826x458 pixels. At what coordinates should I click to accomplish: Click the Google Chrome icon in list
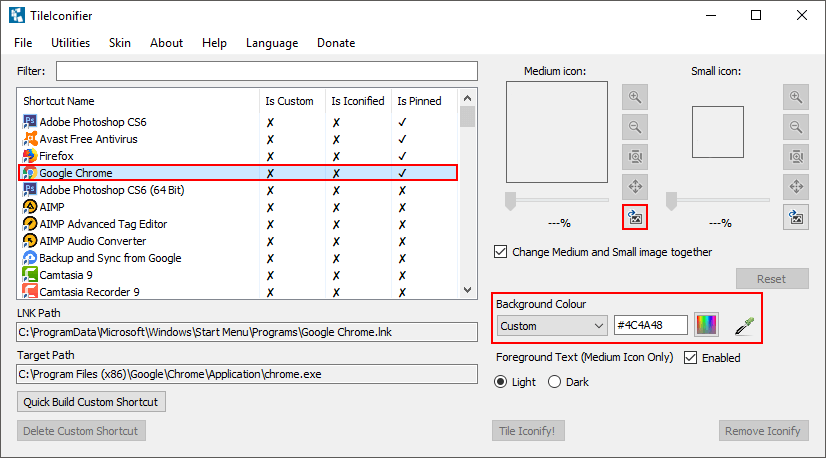[x=30, y=173]
